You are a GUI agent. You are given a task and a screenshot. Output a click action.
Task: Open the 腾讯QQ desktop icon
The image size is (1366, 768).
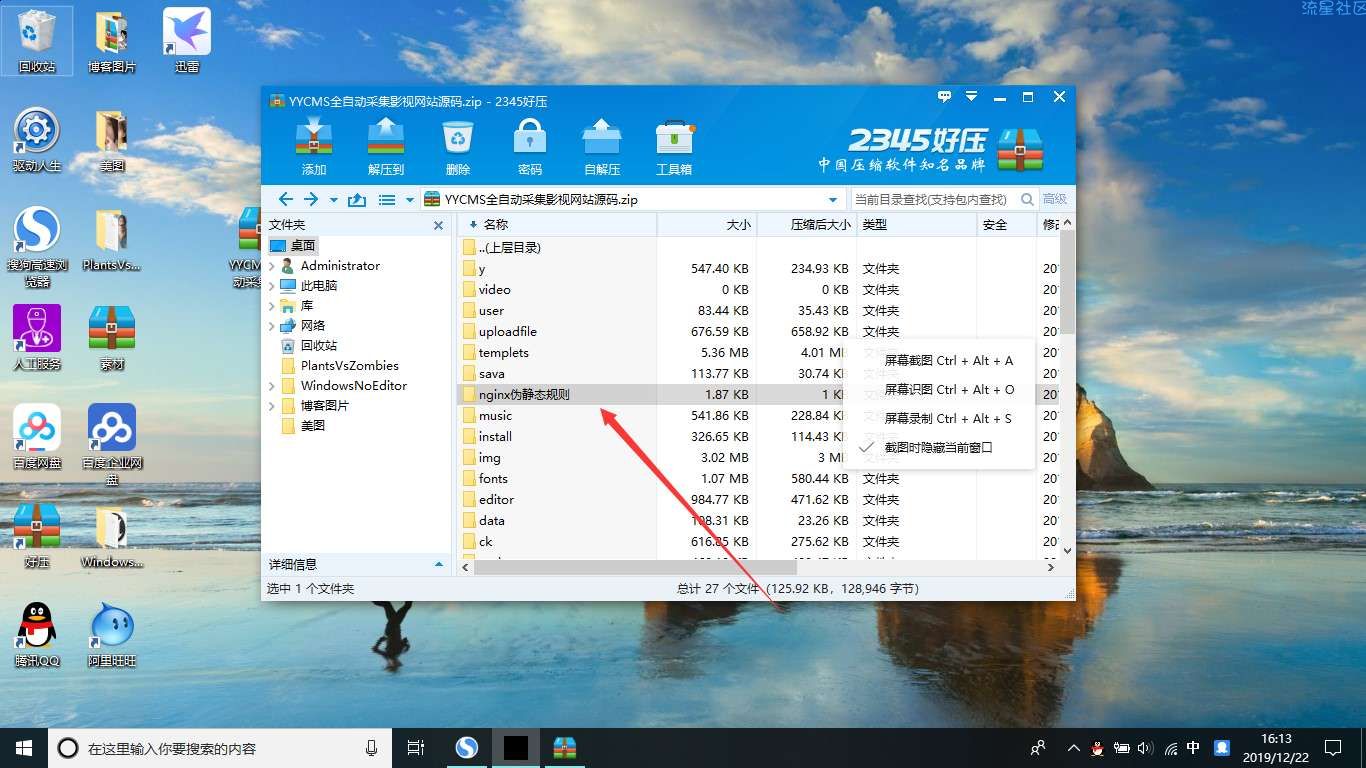point(37,635)
